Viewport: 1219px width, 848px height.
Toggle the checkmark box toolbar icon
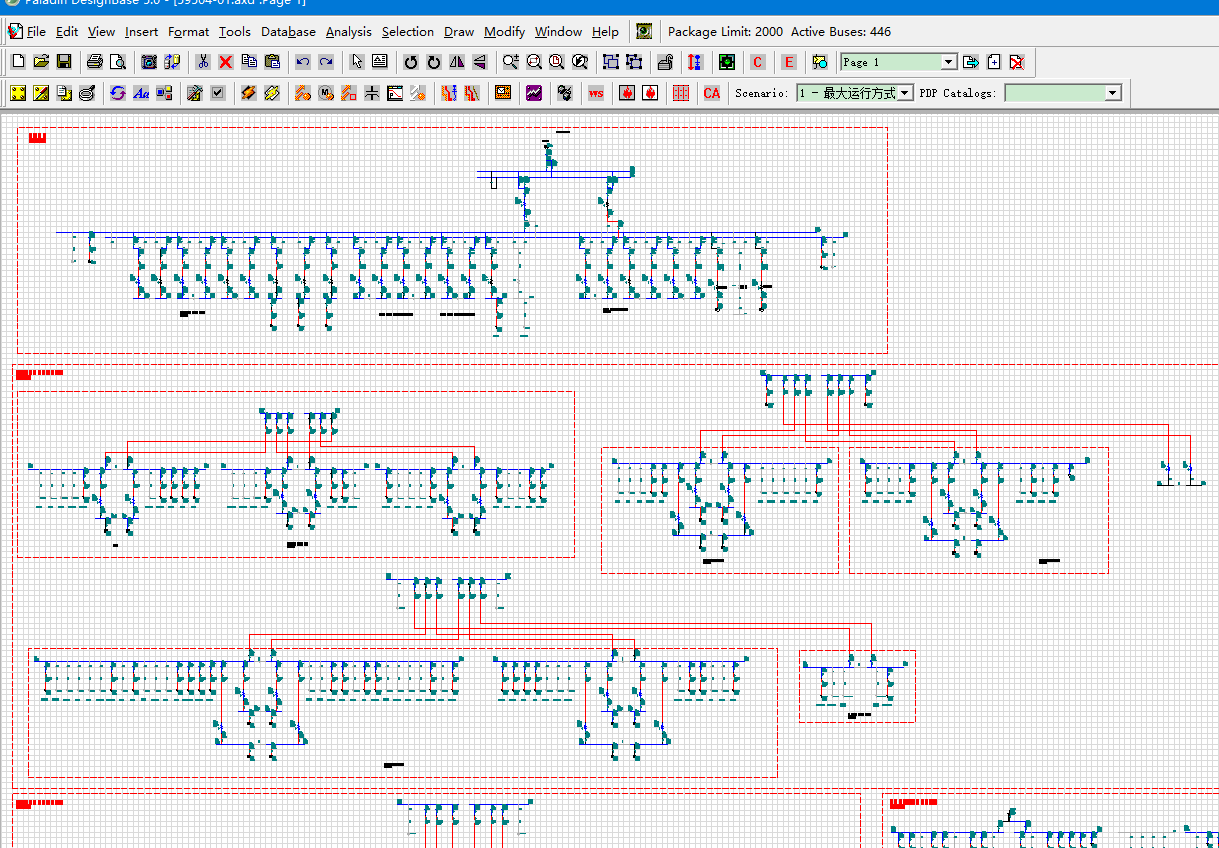217,93
